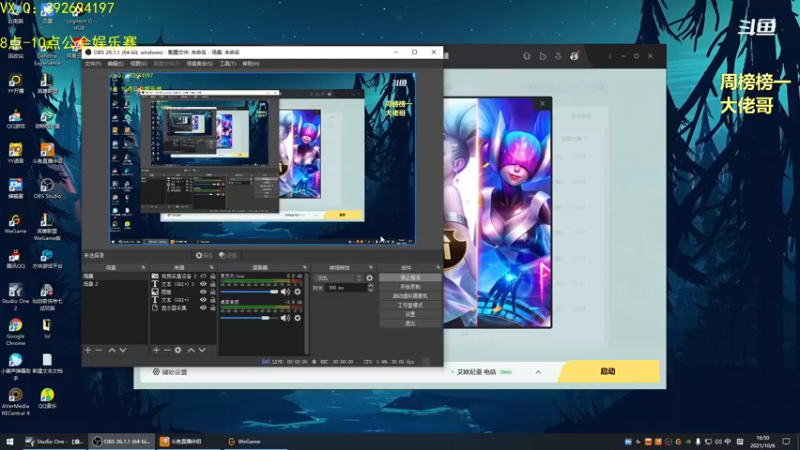Screen dimensions: 800x450
Task: Add a new scene with the plus button
Action: 88,350
